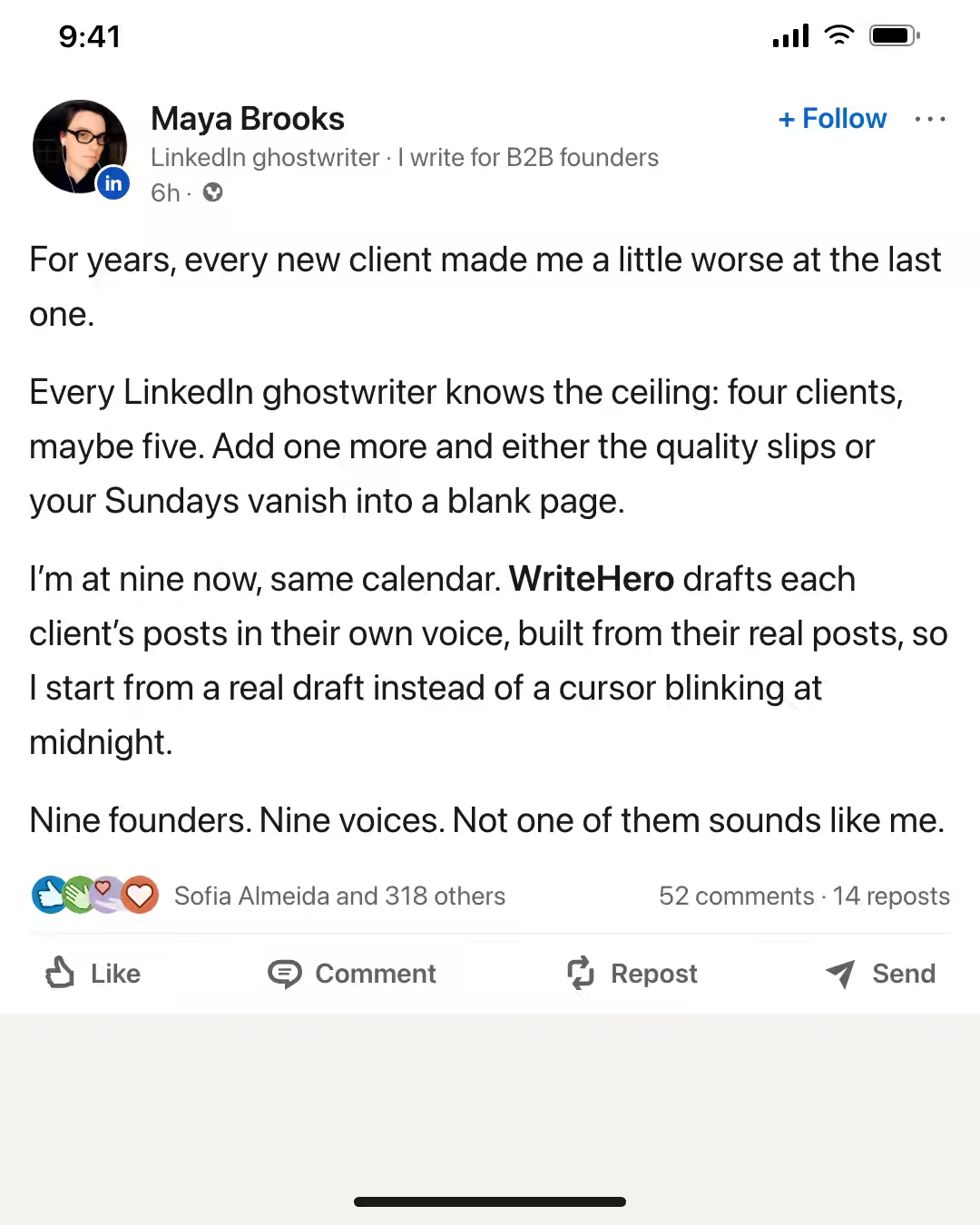Tap the Repost arrows icon
This screenshot has height=1225, width=980.
(x=581, y=973)
